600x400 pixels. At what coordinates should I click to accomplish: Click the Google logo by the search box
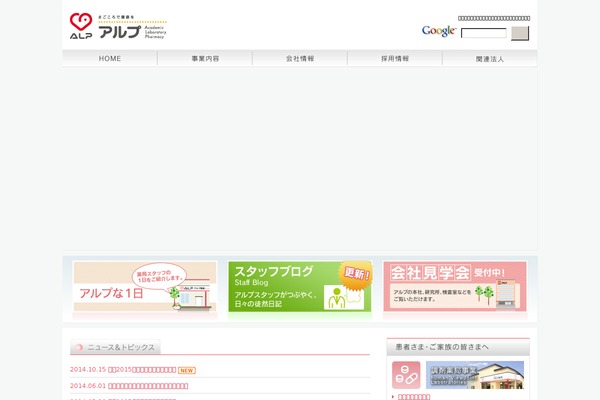click(439, 31)
